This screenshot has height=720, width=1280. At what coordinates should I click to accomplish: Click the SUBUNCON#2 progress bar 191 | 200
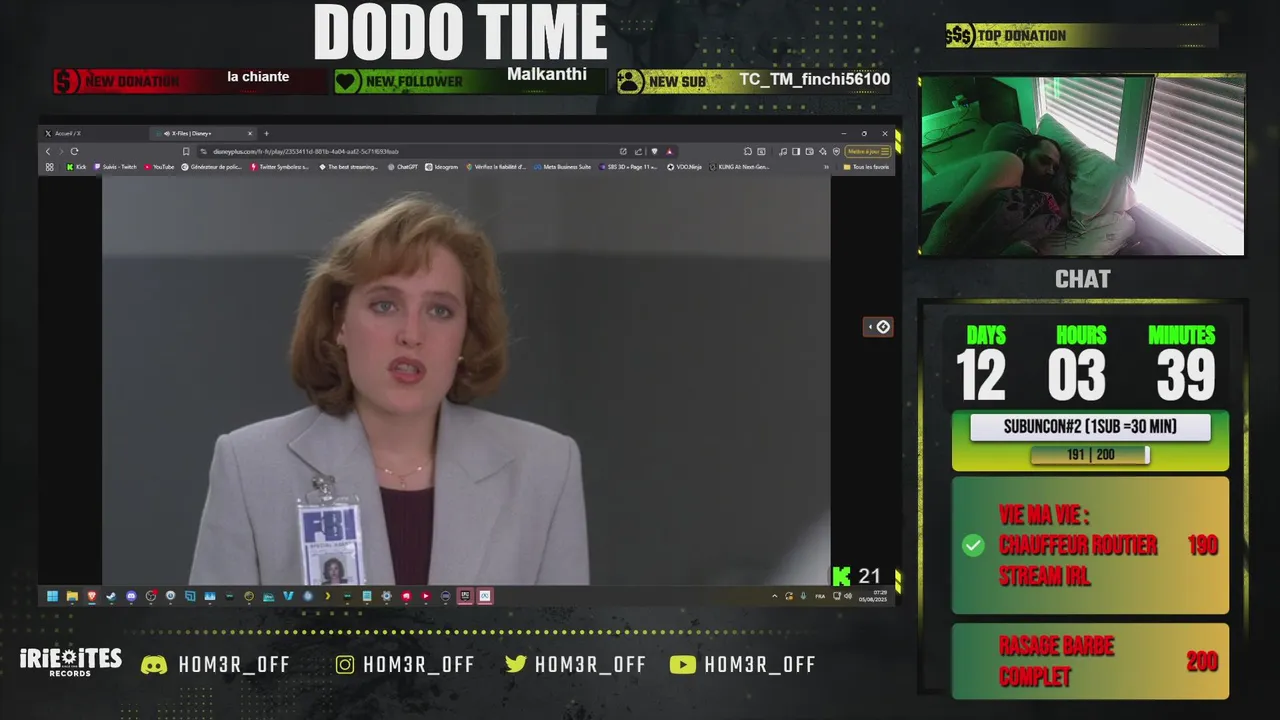point(1090,455)
